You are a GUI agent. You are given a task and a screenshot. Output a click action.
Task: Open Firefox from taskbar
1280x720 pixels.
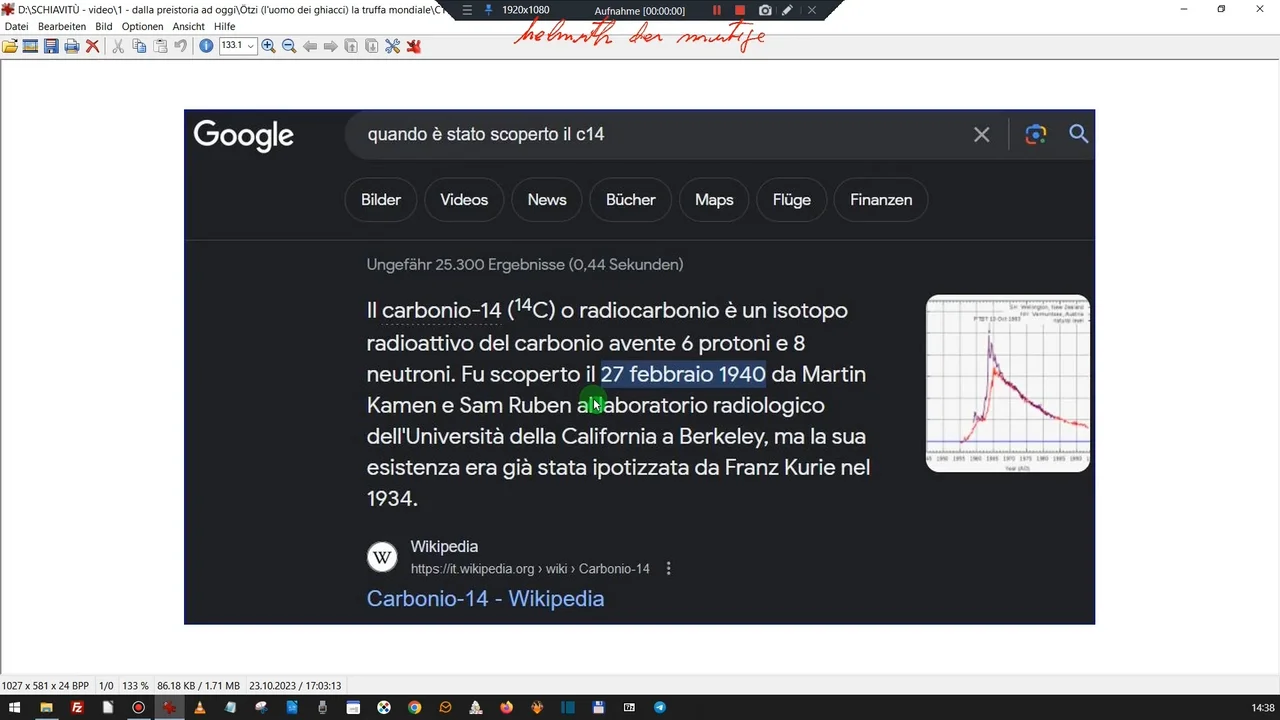(506, 708)
